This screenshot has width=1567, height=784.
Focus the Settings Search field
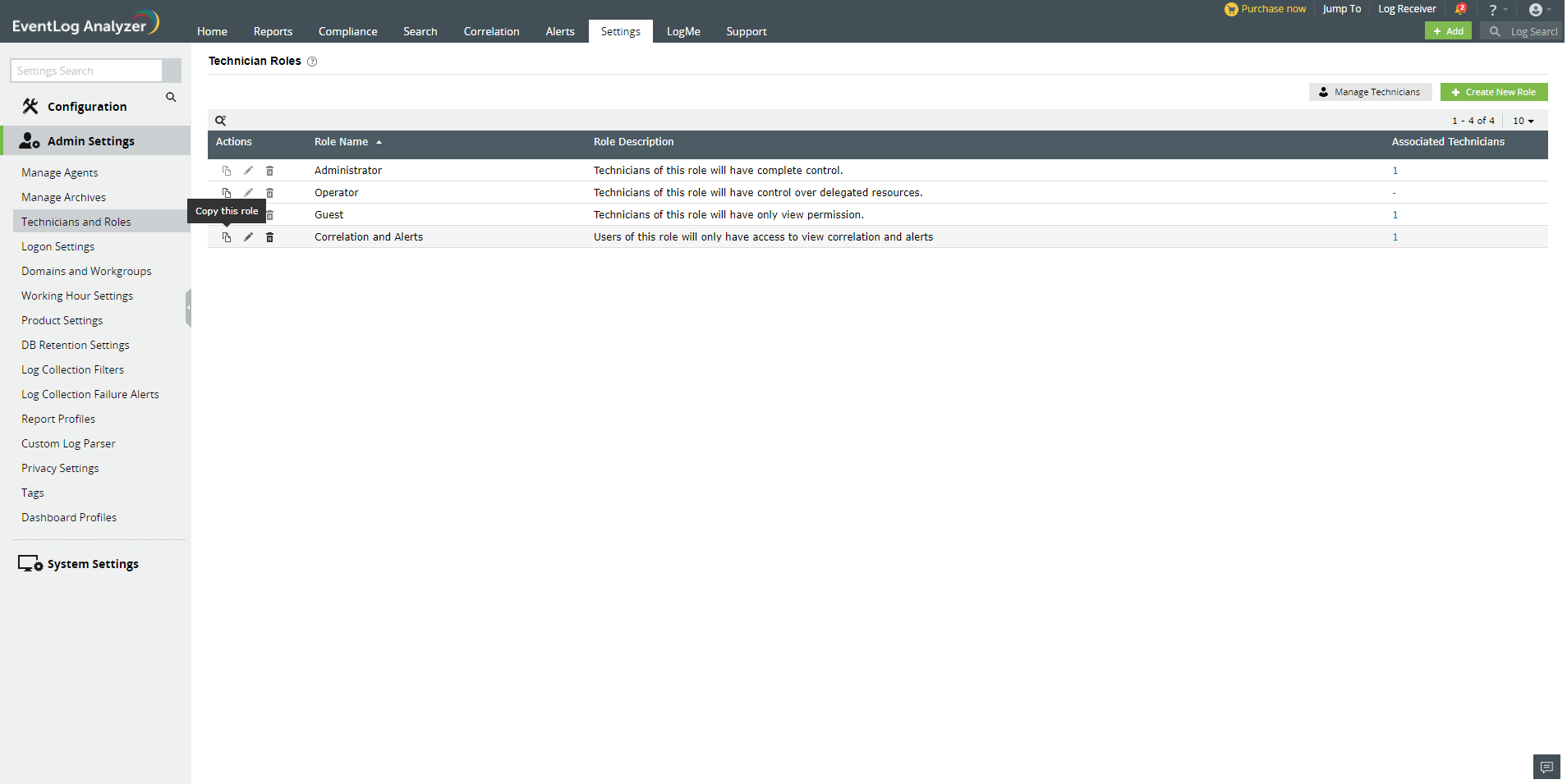pyautogui.click(x=86, y=71)
